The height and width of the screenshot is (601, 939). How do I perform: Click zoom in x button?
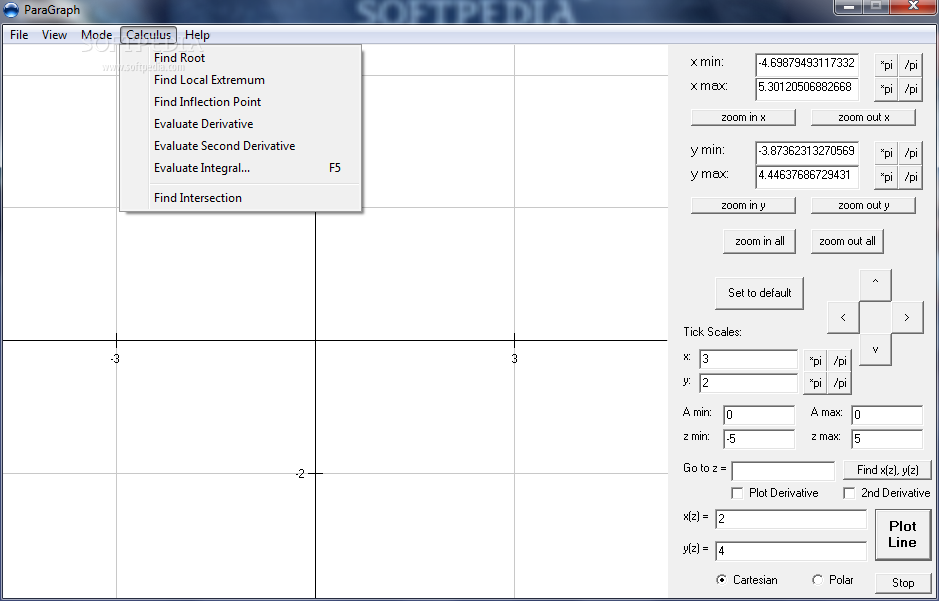[x=743, y=117]
